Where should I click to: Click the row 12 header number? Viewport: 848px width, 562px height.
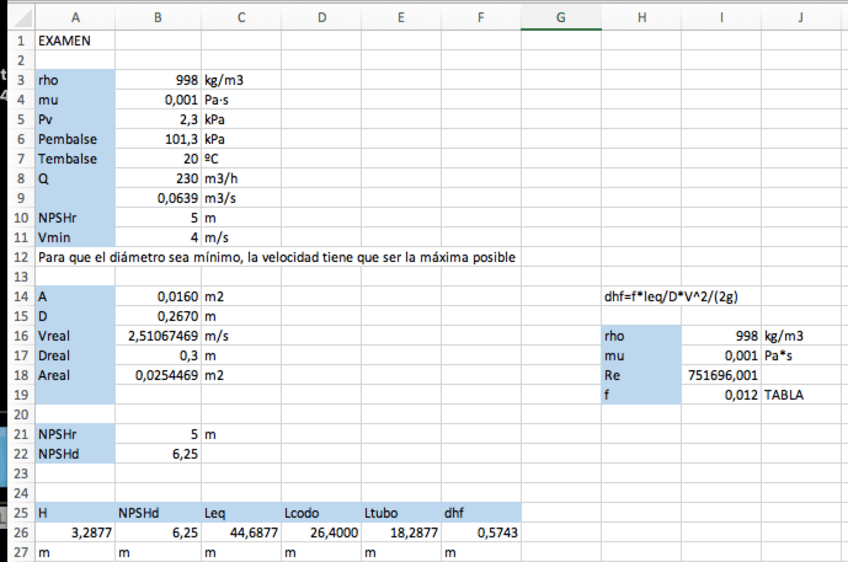tap(20, 257)
